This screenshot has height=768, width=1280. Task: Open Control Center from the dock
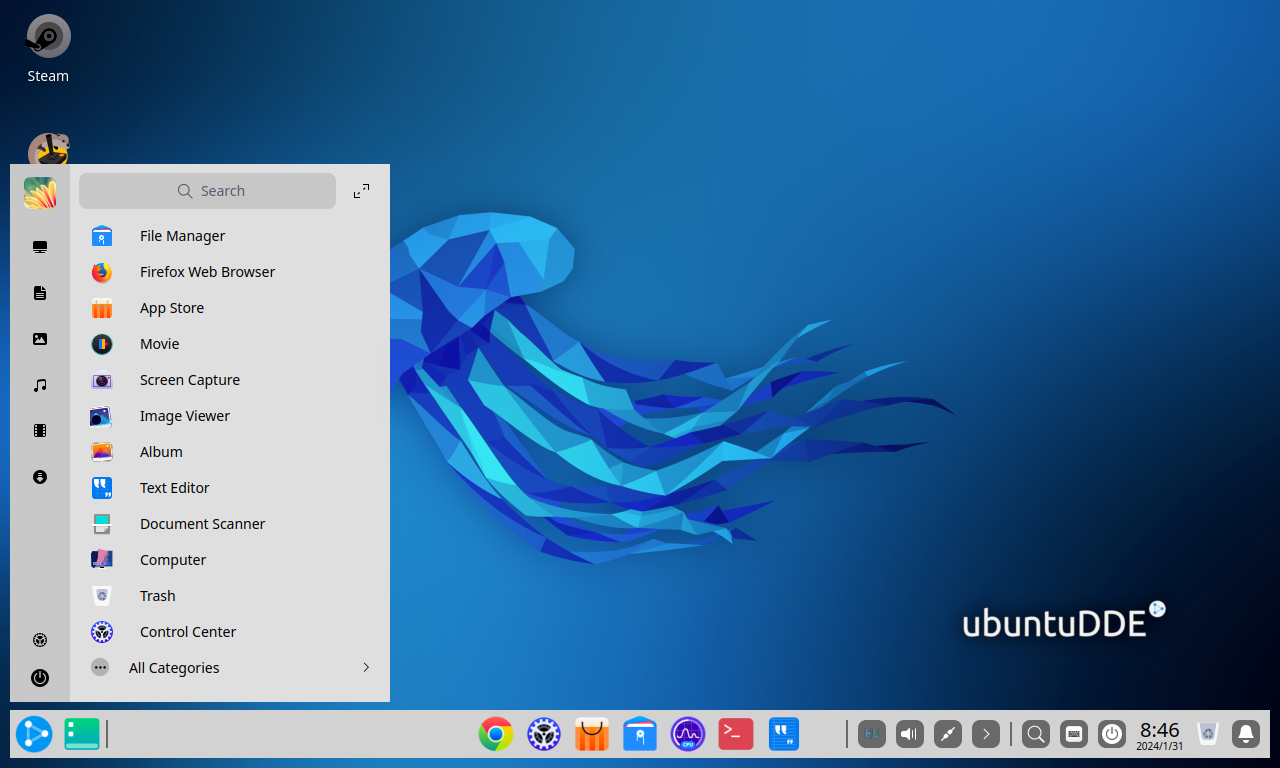[544, 734]
